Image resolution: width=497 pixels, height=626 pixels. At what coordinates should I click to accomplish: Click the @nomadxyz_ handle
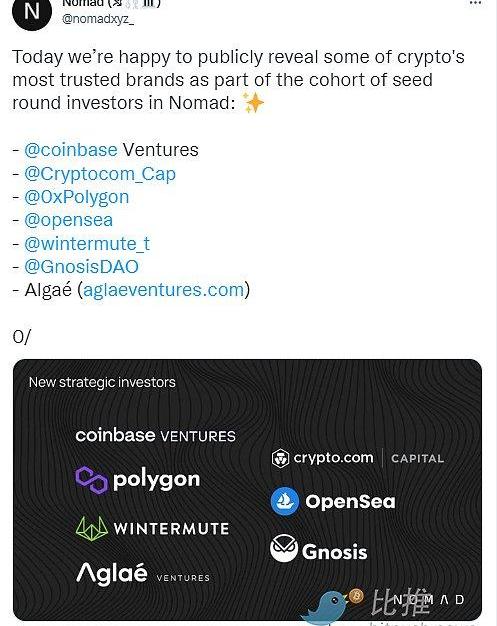click(98, 19)
